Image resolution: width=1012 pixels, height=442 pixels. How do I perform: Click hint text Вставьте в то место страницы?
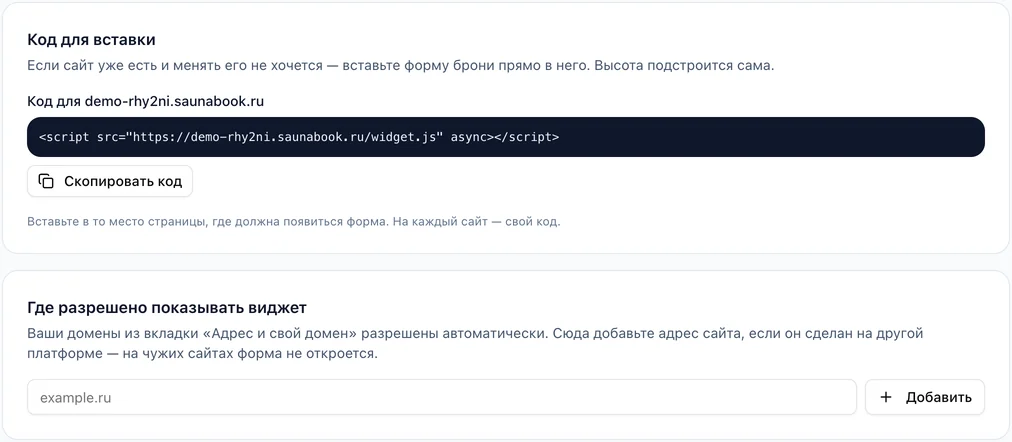[x=294, y=222]
